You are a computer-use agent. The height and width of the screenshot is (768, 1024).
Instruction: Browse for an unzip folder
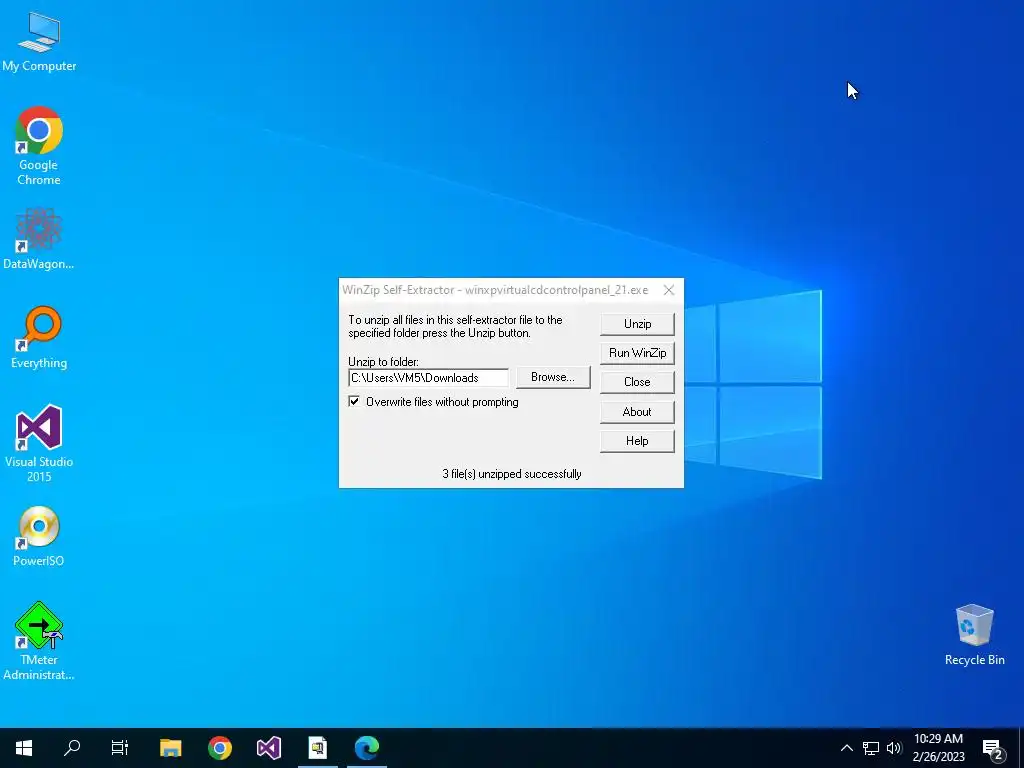[553, 377]
